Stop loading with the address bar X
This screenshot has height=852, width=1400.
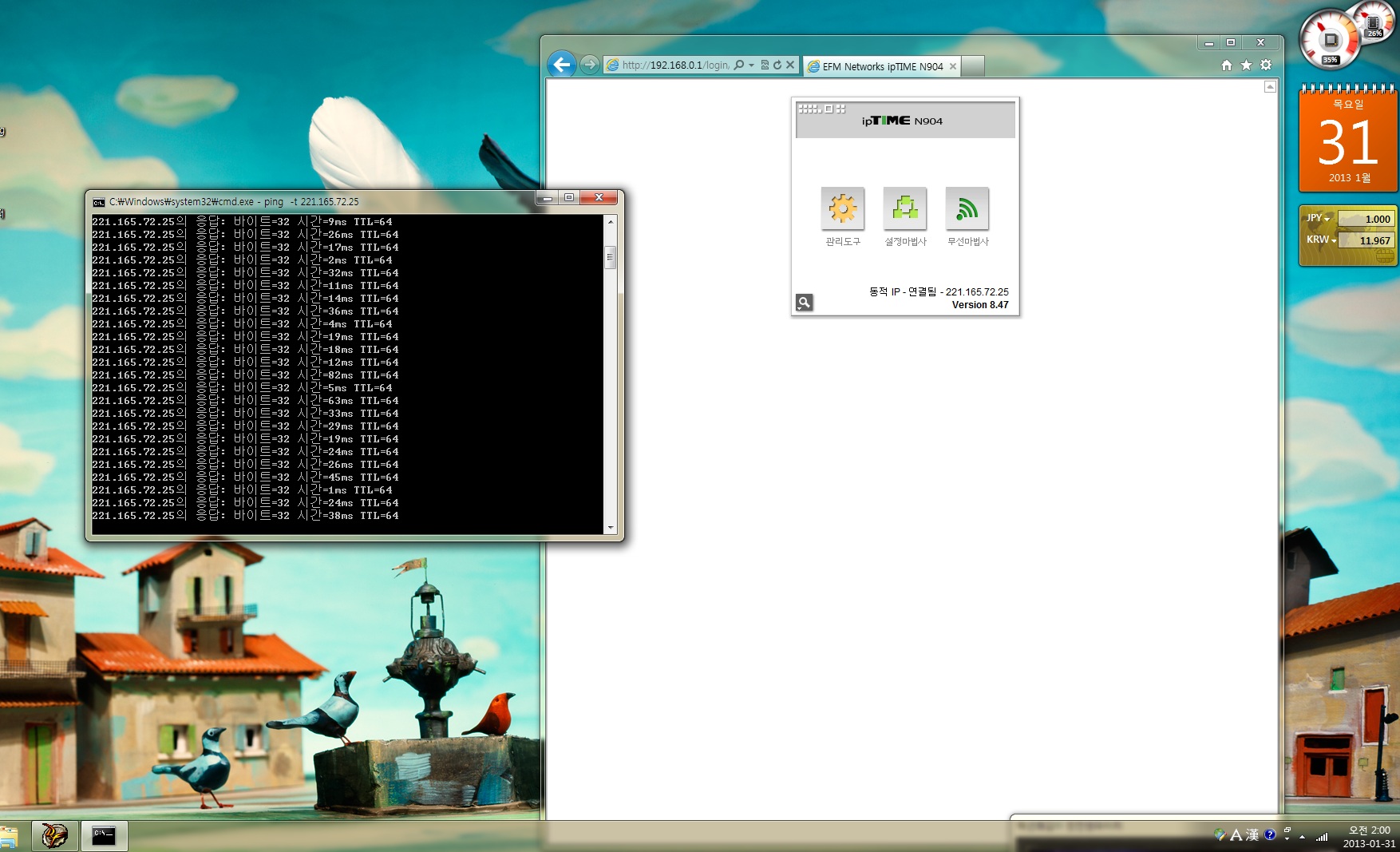pos(790,65)
